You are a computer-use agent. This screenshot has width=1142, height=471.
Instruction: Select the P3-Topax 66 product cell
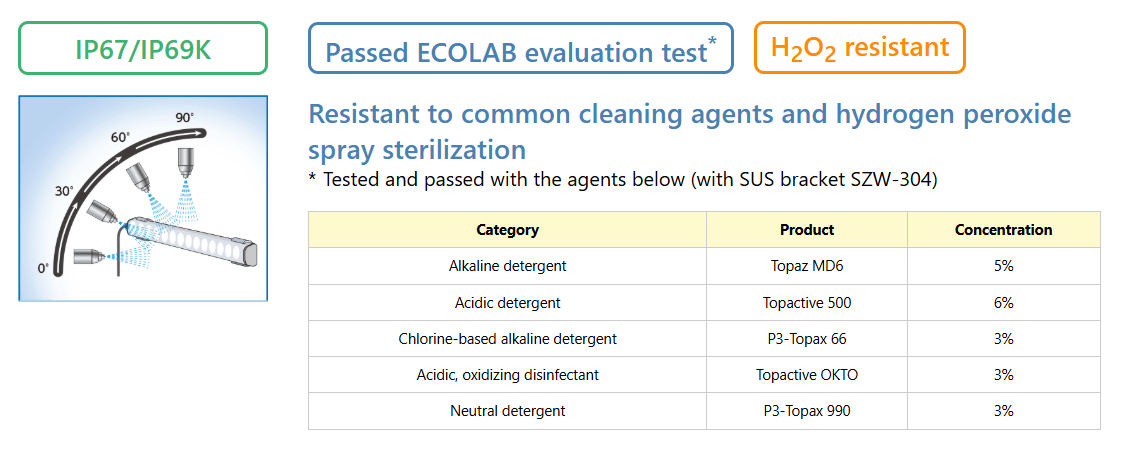click(x=807, y=339)
